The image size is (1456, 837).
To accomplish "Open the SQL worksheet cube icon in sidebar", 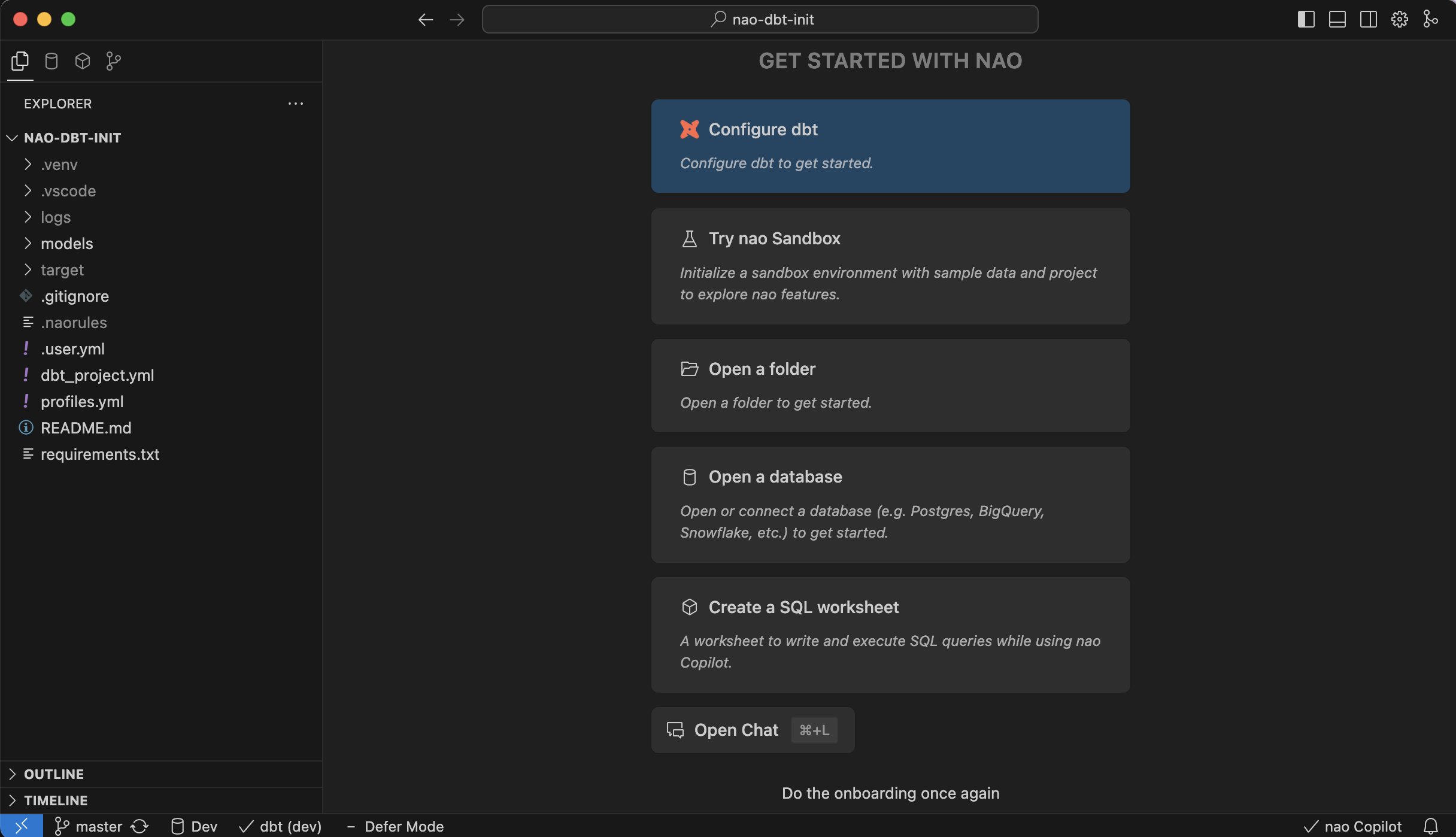I will (x=83, y=61).
